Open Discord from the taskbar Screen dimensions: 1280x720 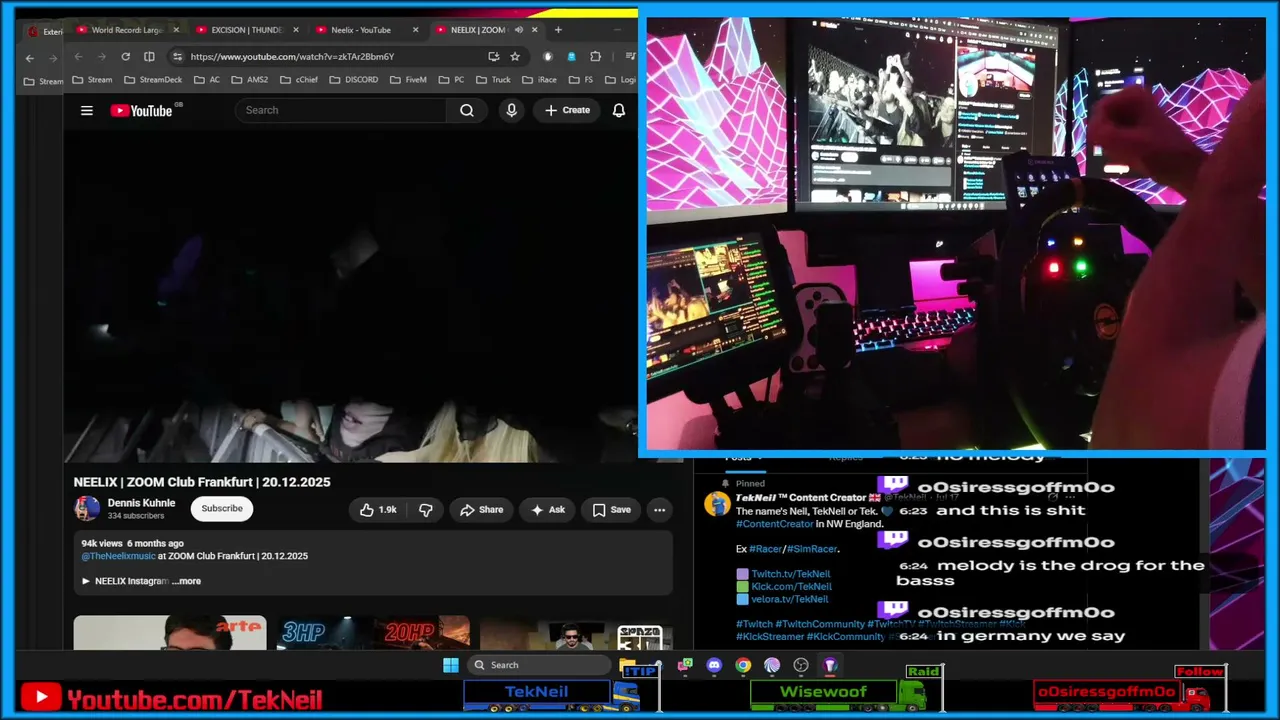[x=714, y=665]
